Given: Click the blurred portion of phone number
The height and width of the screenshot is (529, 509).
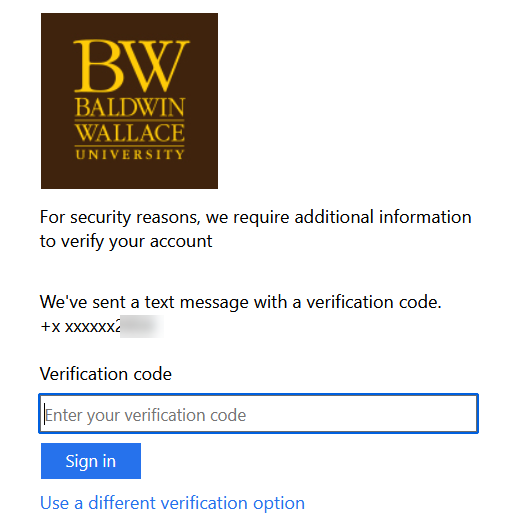Looking at the screenshot, I should (x=142, y=327).
